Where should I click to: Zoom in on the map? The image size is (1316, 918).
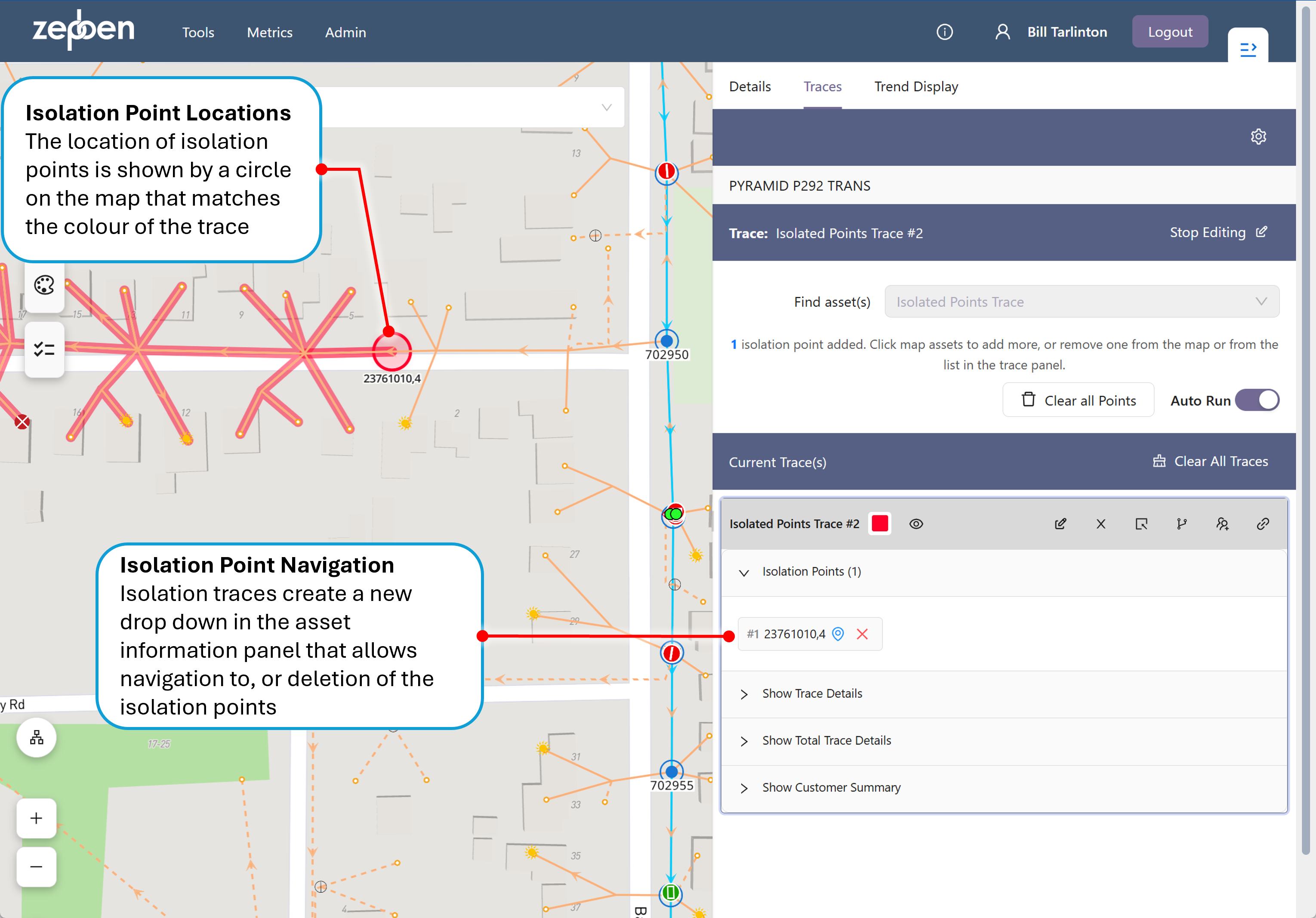click(36, 818)
